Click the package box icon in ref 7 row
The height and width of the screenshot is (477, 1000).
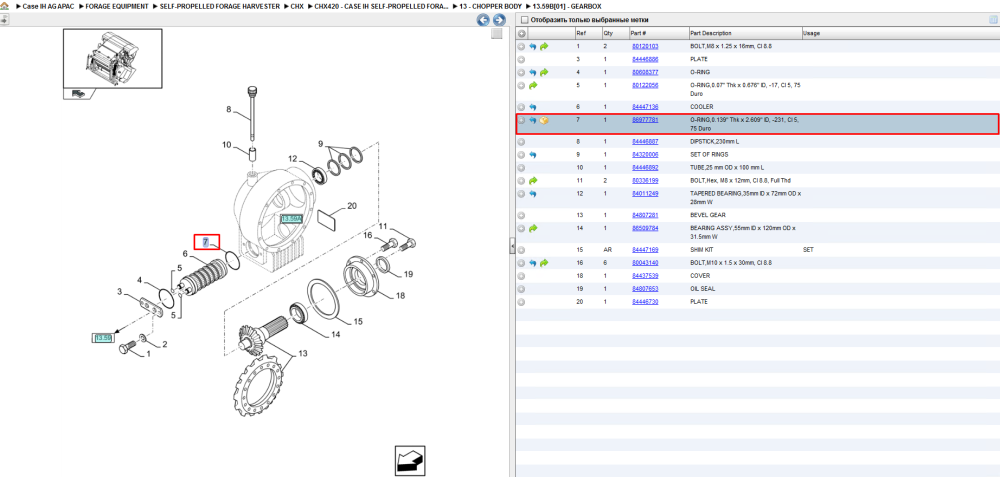pos(544,120)
